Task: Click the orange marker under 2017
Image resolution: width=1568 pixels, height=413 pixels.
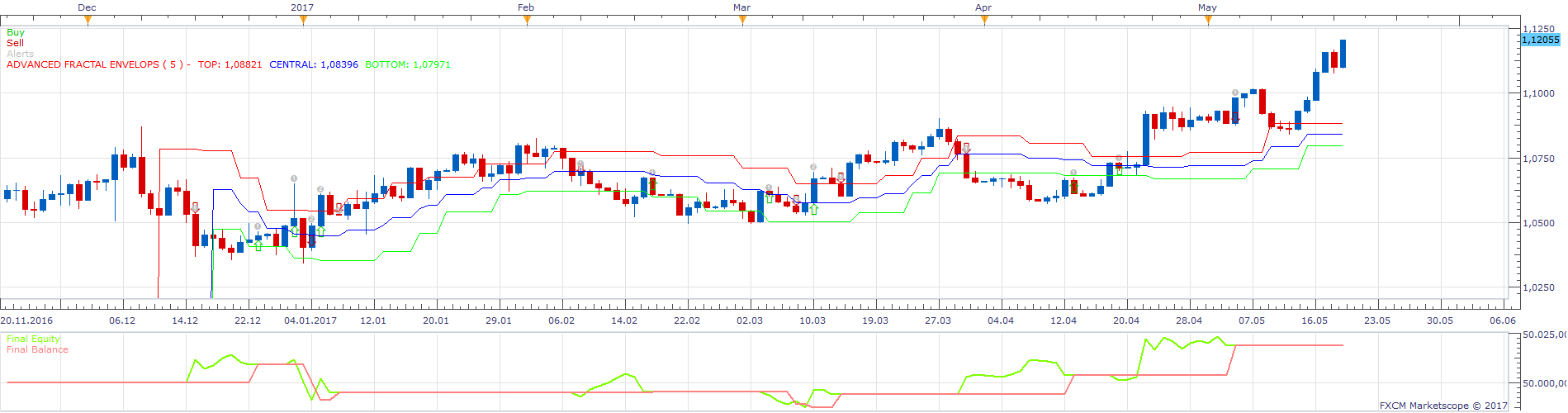Action: [303, 21]
